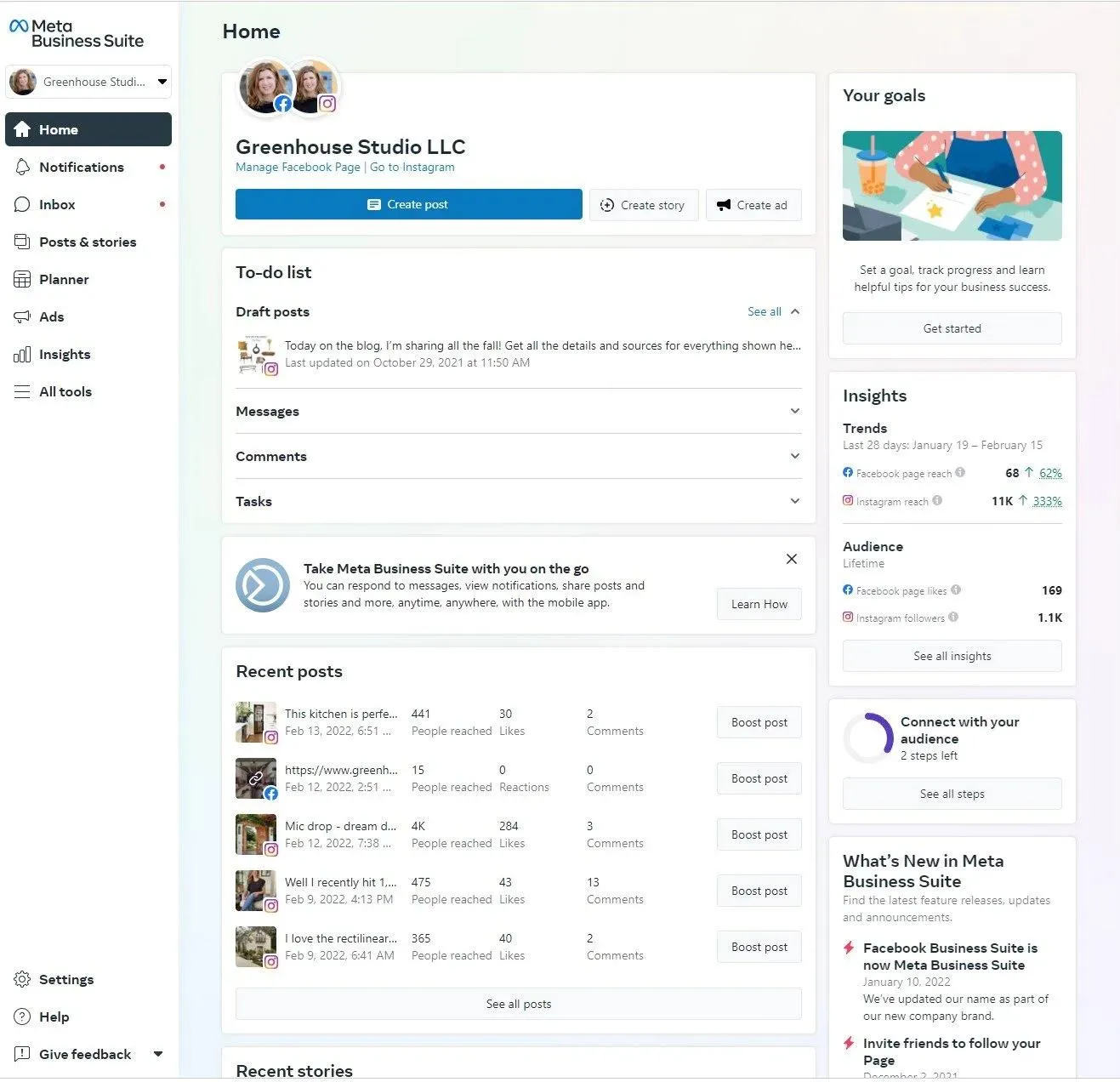1120x1082 pixels.
Task: Boost the 'Well I recently hit 1,...' post
Action: (x=759, y=891)
